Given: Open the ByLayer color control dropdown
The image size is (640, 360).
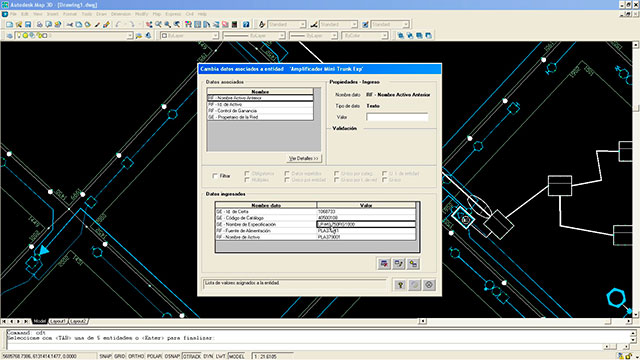Looking at the screenshot, I should (215, 36).
